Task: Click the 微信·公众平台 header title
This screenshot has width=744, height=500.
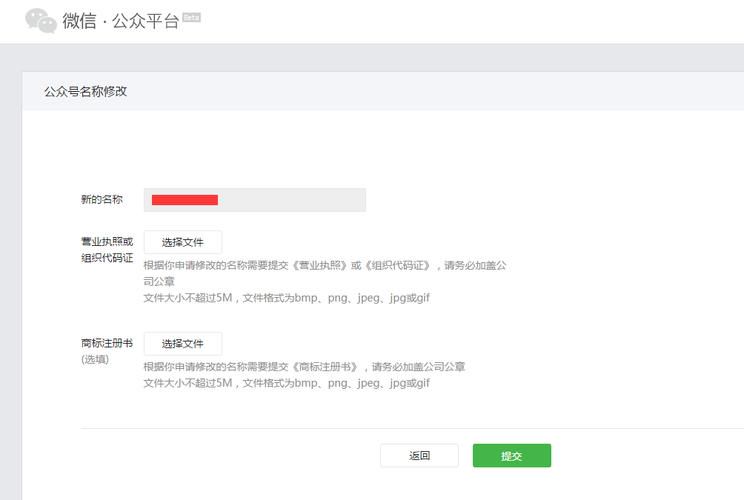Action: click(121, 21)
